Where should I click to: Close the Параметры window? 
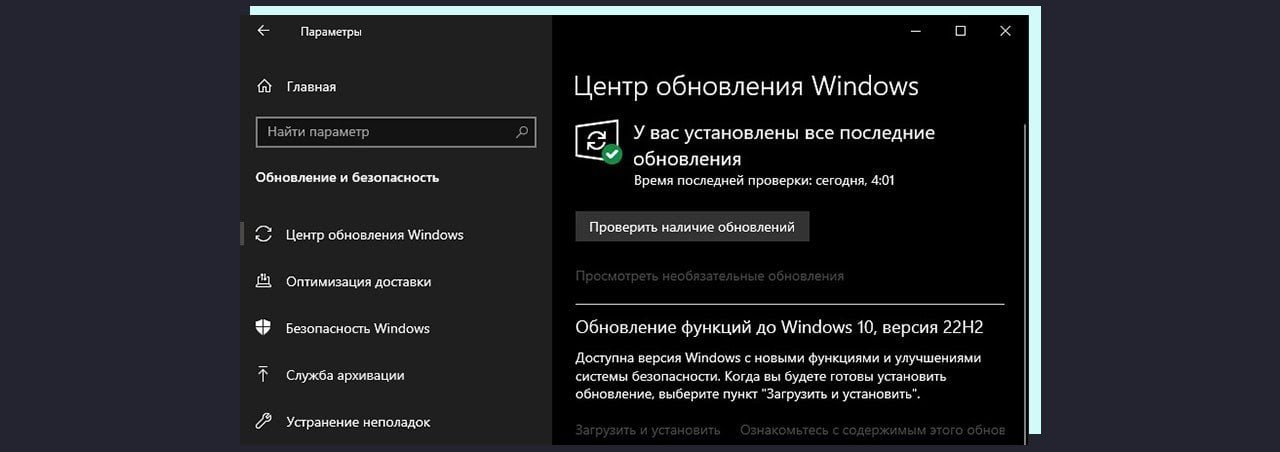(x=1006, y=31)
